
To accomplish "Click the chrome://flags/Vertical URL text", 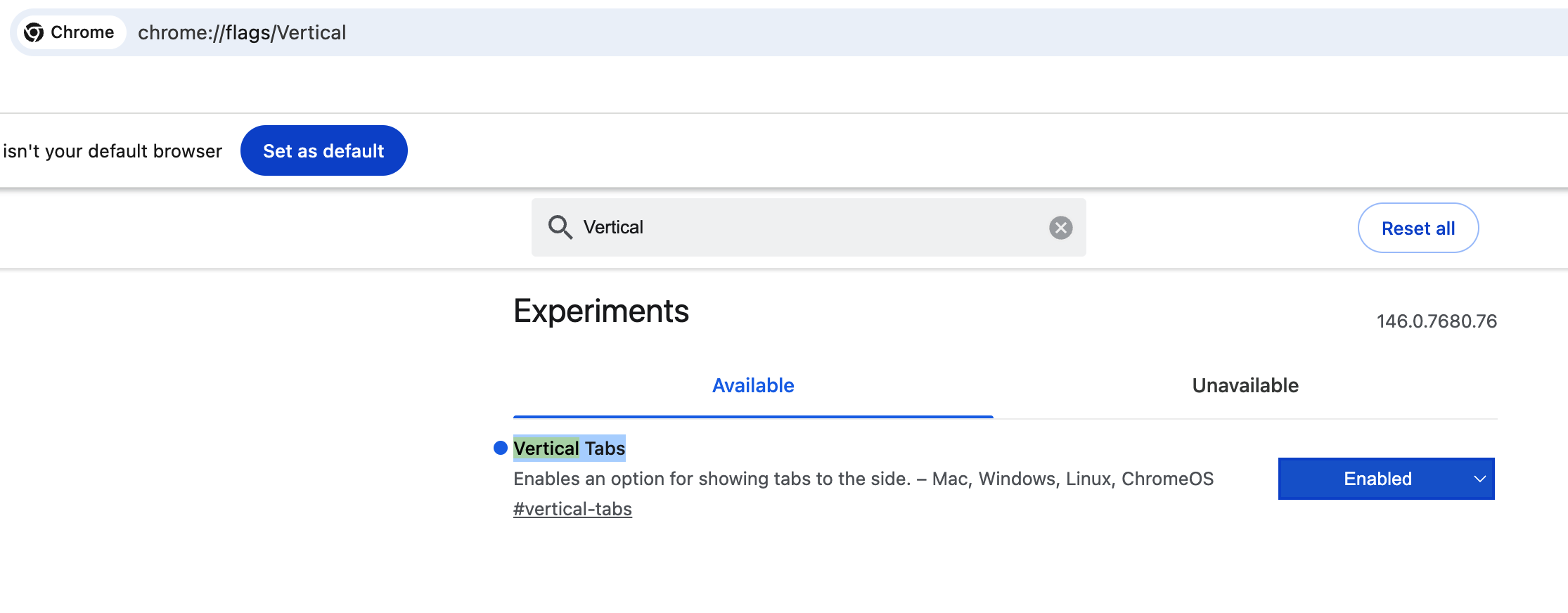I will click(242, 32).
